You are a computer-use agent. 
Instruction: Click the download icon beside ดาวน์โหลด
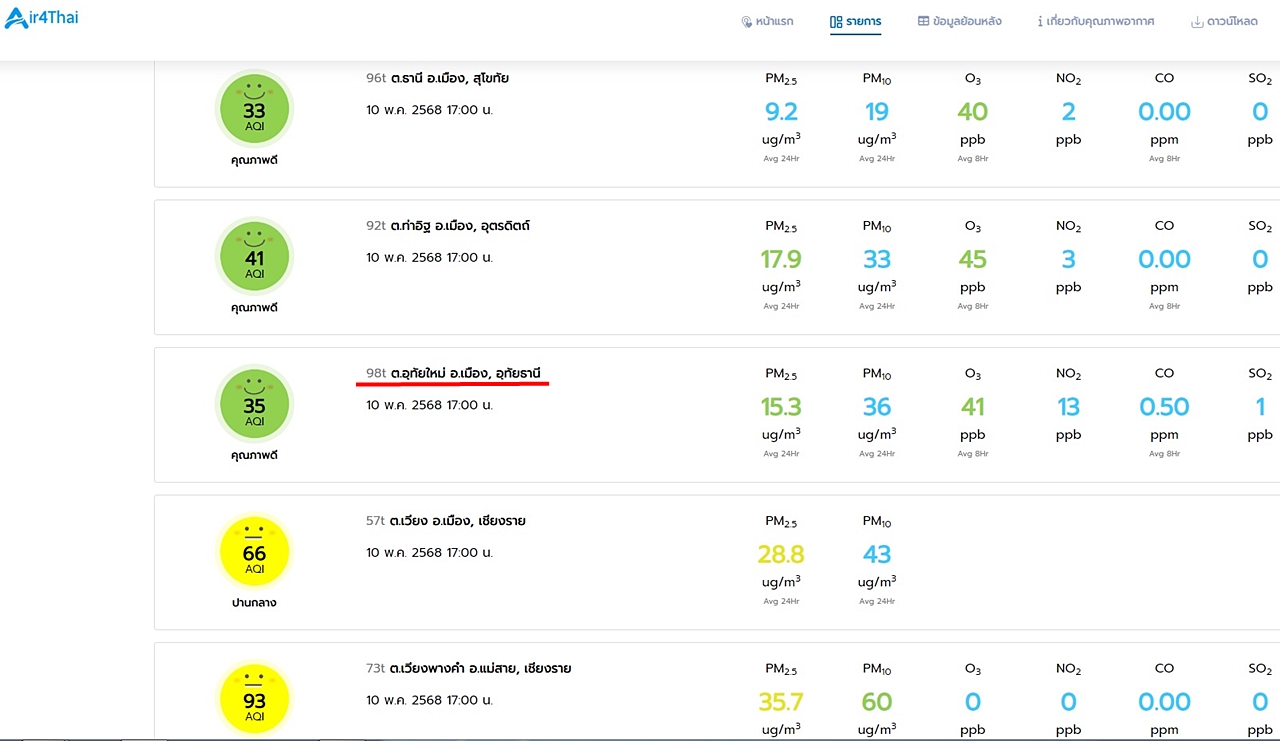(1197, 22)
